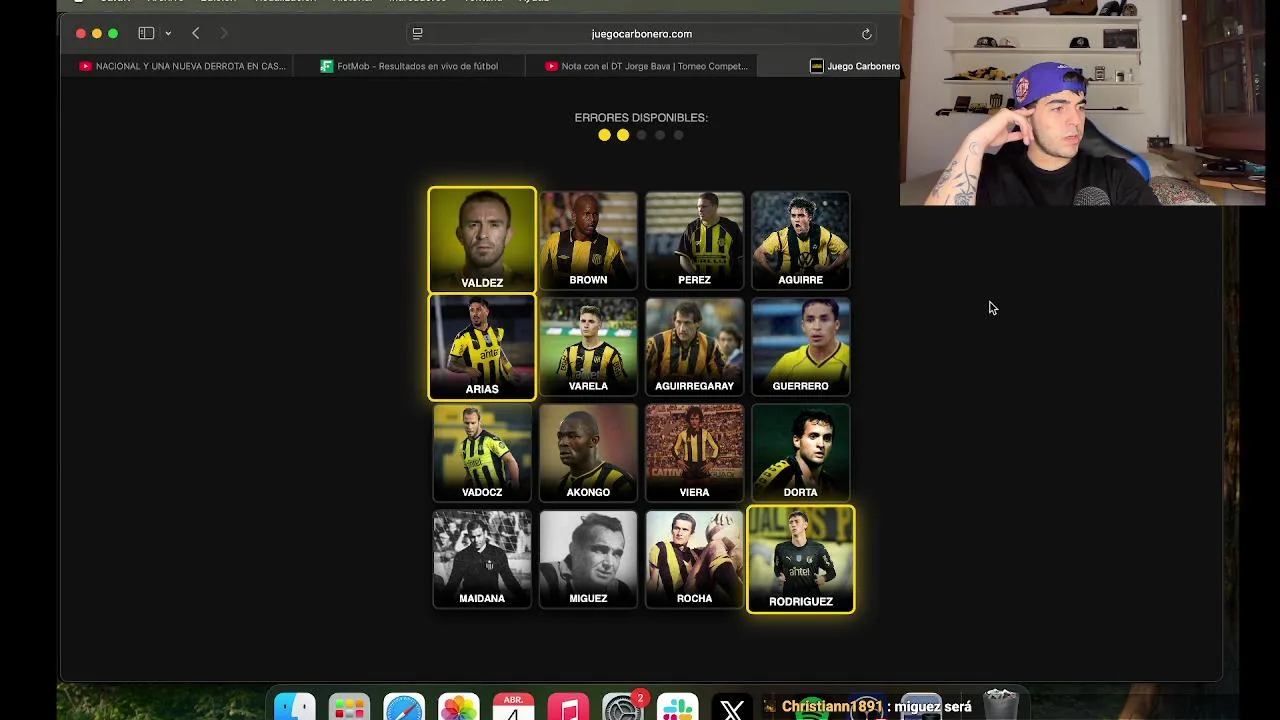Open Safari from the Dock
1280x720 pixels.
coord(404,707)
